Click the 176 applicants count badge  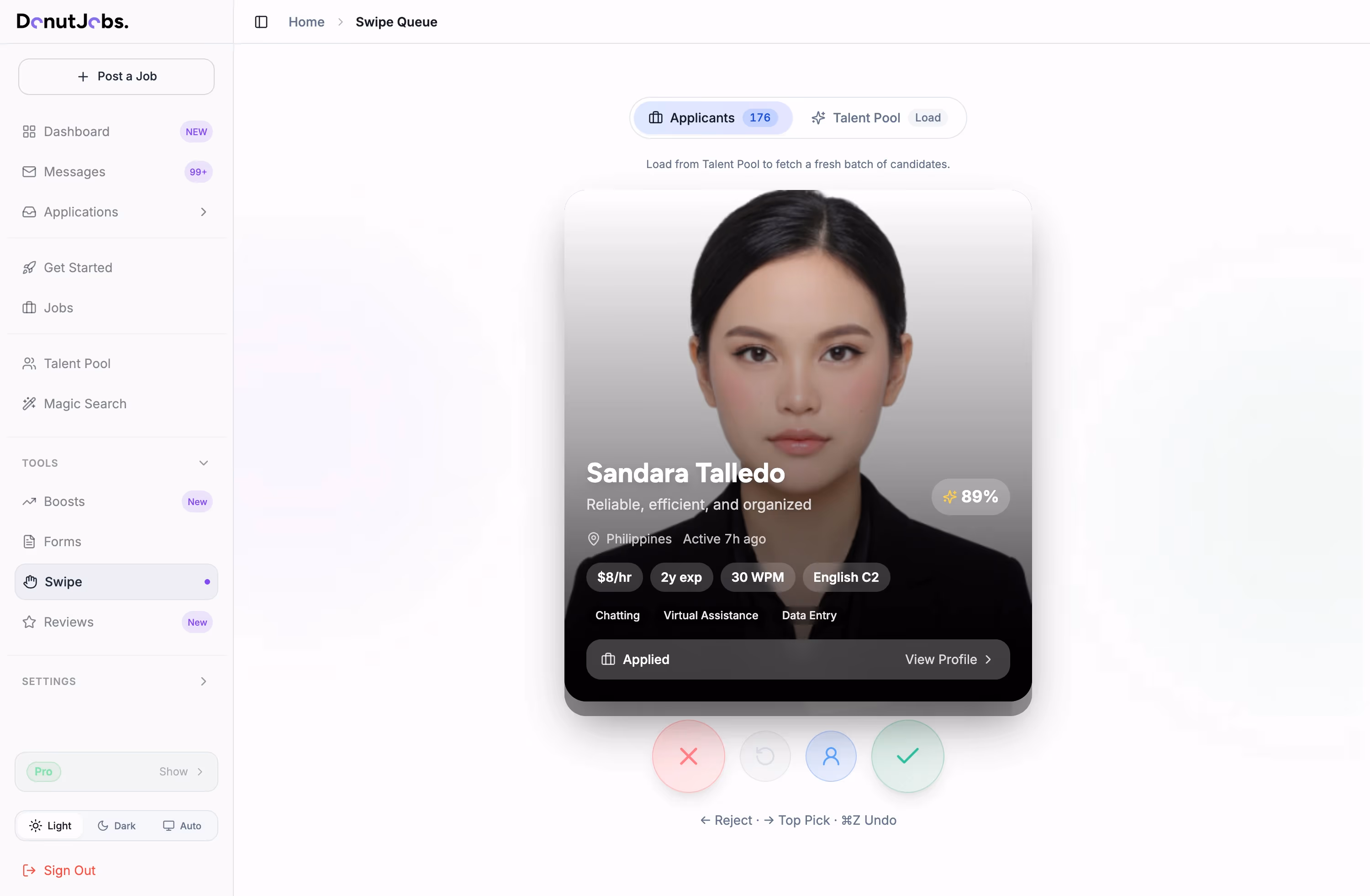tap(760, 118)
